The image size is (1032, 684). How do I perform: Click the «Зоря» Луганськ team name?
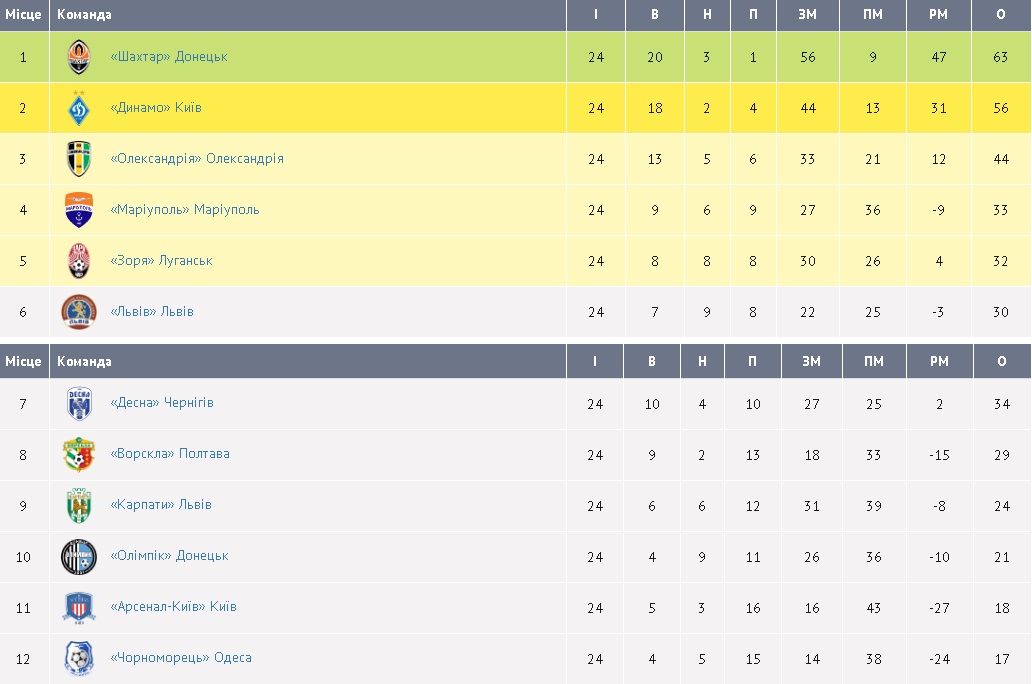[x=162, y=261]
